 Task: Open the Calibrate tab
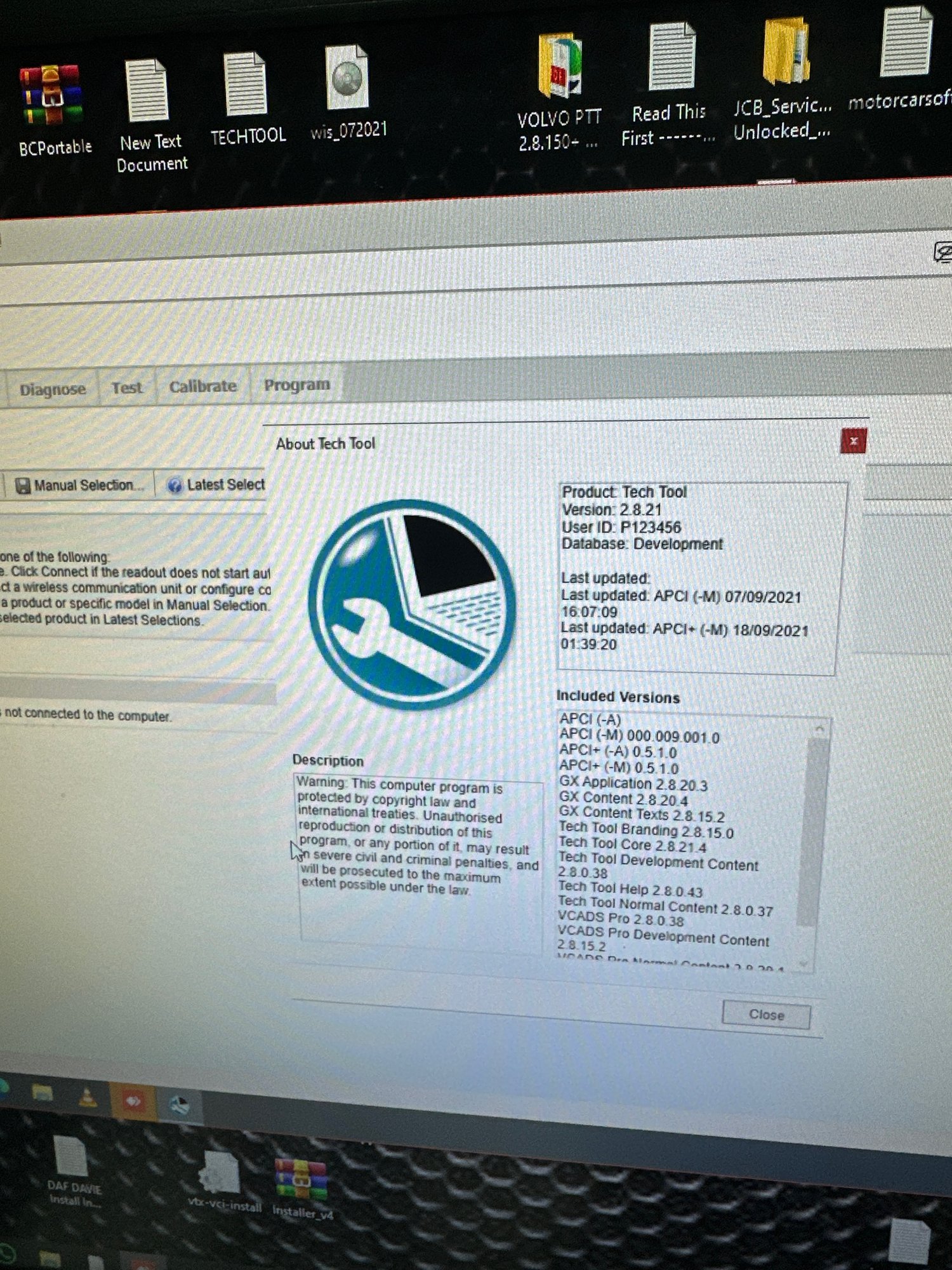click(203, 385)
